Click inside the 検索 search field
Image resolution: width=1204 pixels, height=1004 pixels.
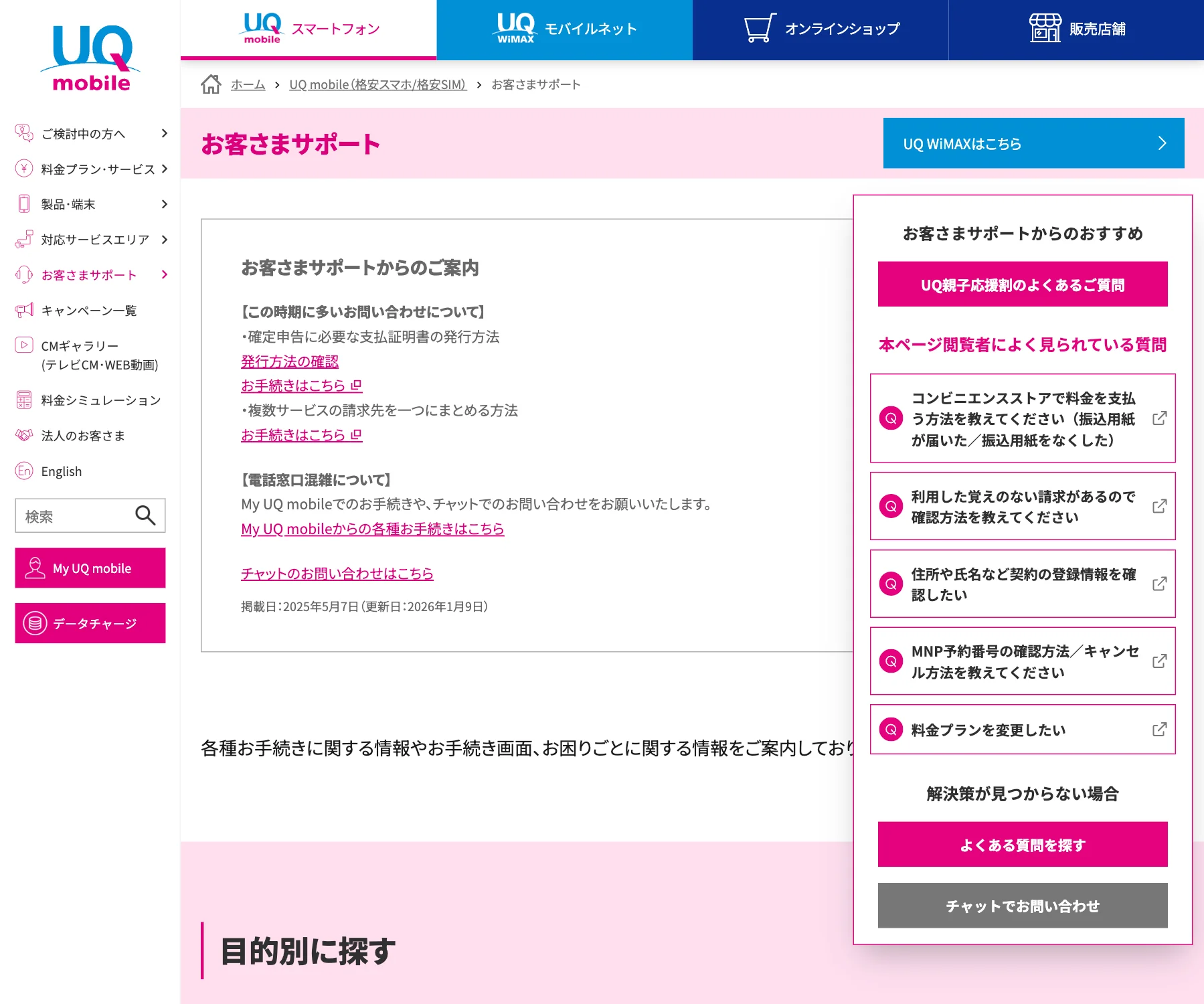(x=74, y=515)
